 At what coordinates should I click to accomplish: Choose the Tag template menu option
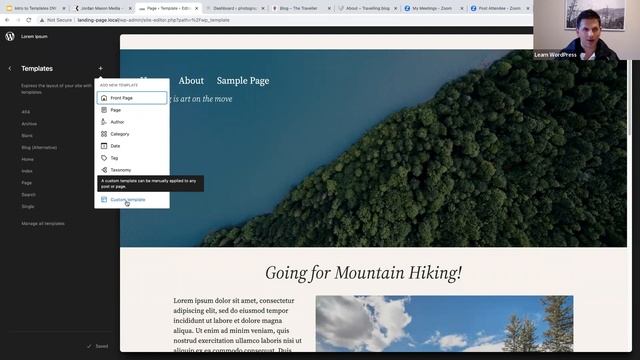click(132, 158)
